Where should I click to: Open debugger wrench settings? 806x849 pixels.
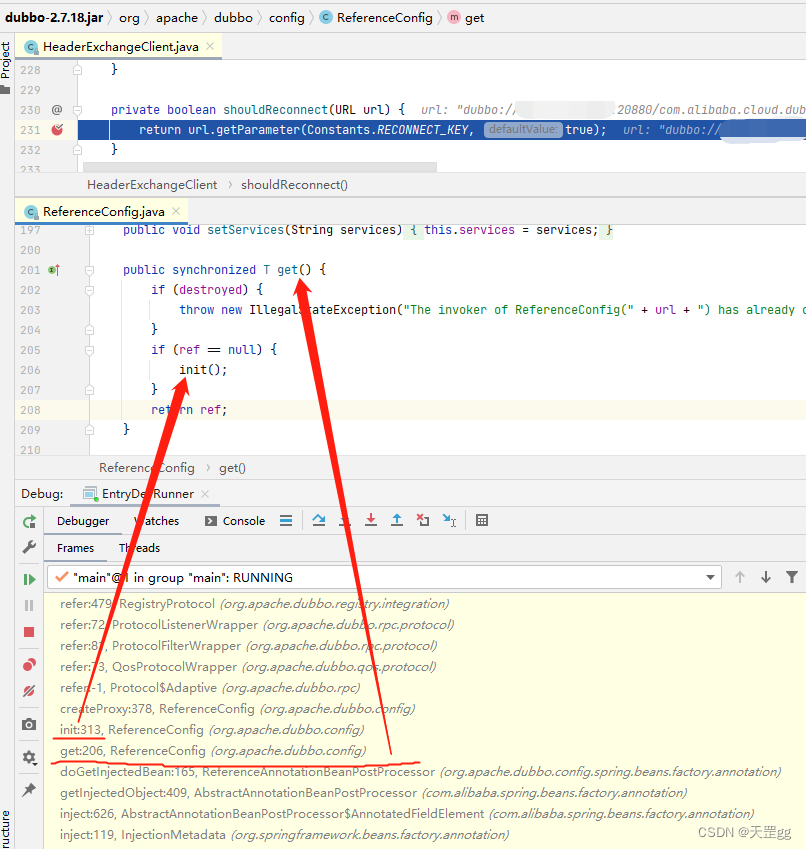(29, 547)
